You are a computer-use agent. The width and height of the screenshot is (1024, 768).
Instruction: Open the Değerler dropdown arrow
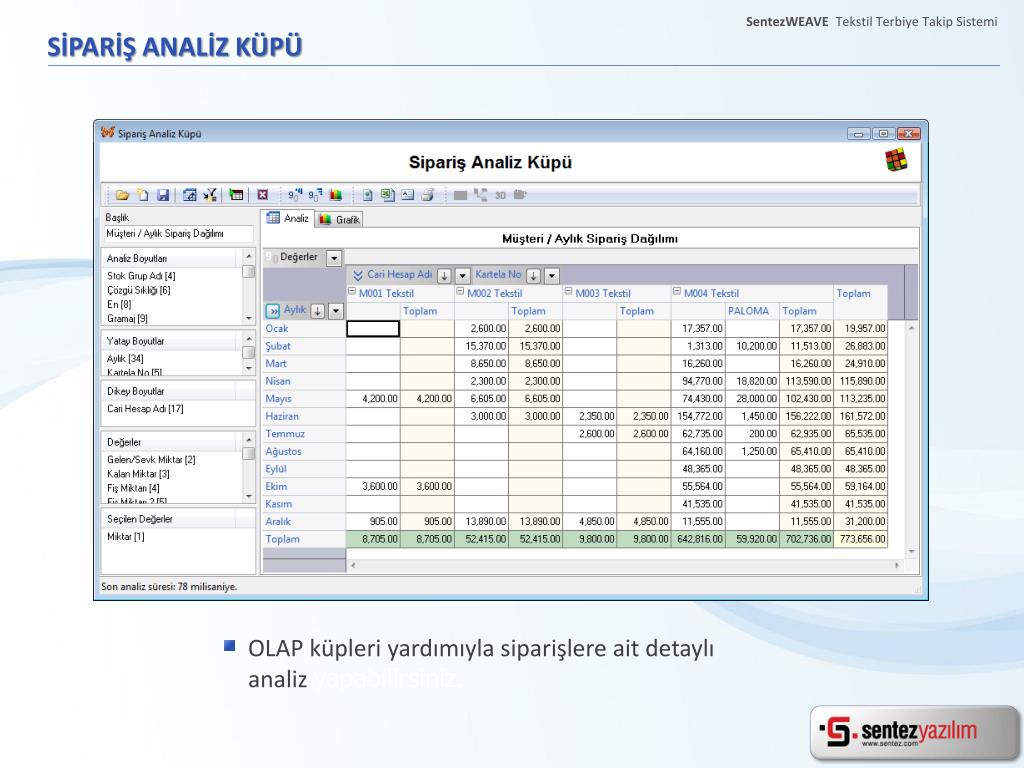[x=334, y=258]
